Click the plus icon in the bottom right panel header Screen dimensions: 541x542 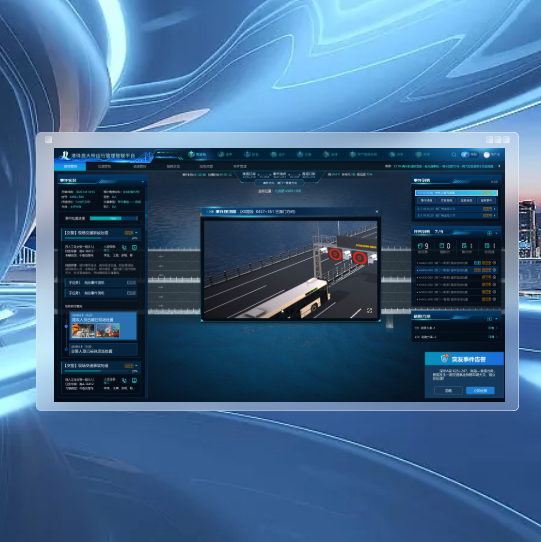coord(489,318)
